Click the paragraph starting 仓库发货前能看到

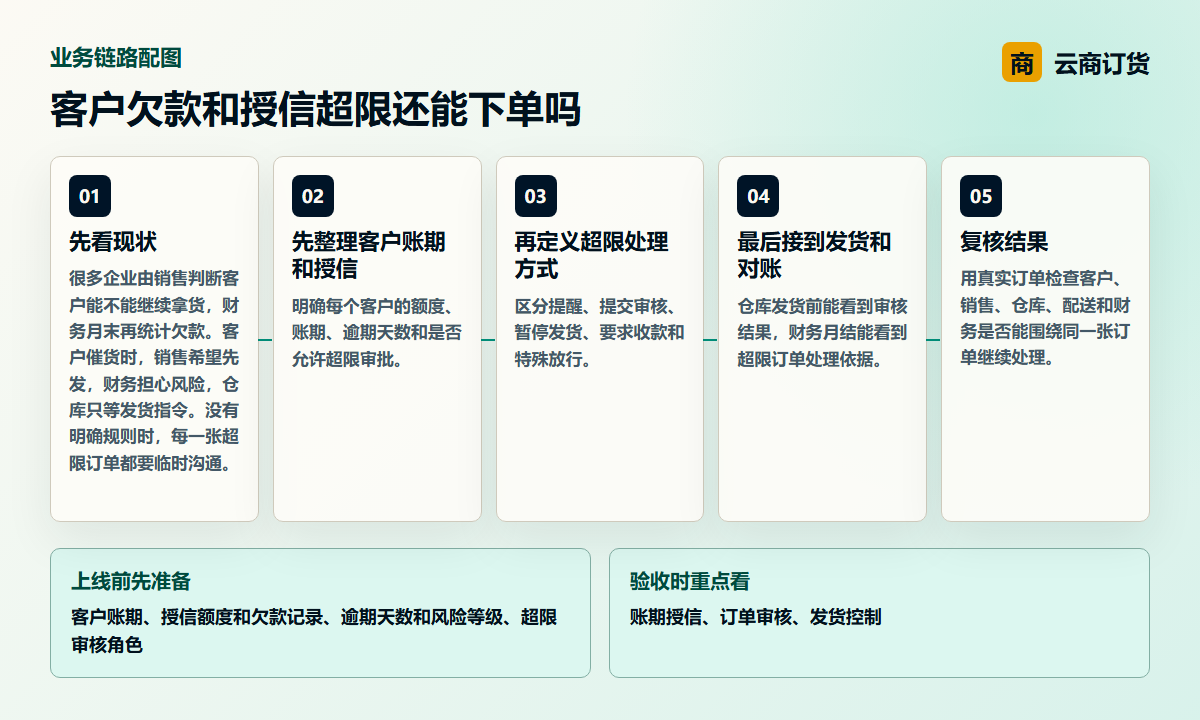pyautogui.click(x=822, y=332)
